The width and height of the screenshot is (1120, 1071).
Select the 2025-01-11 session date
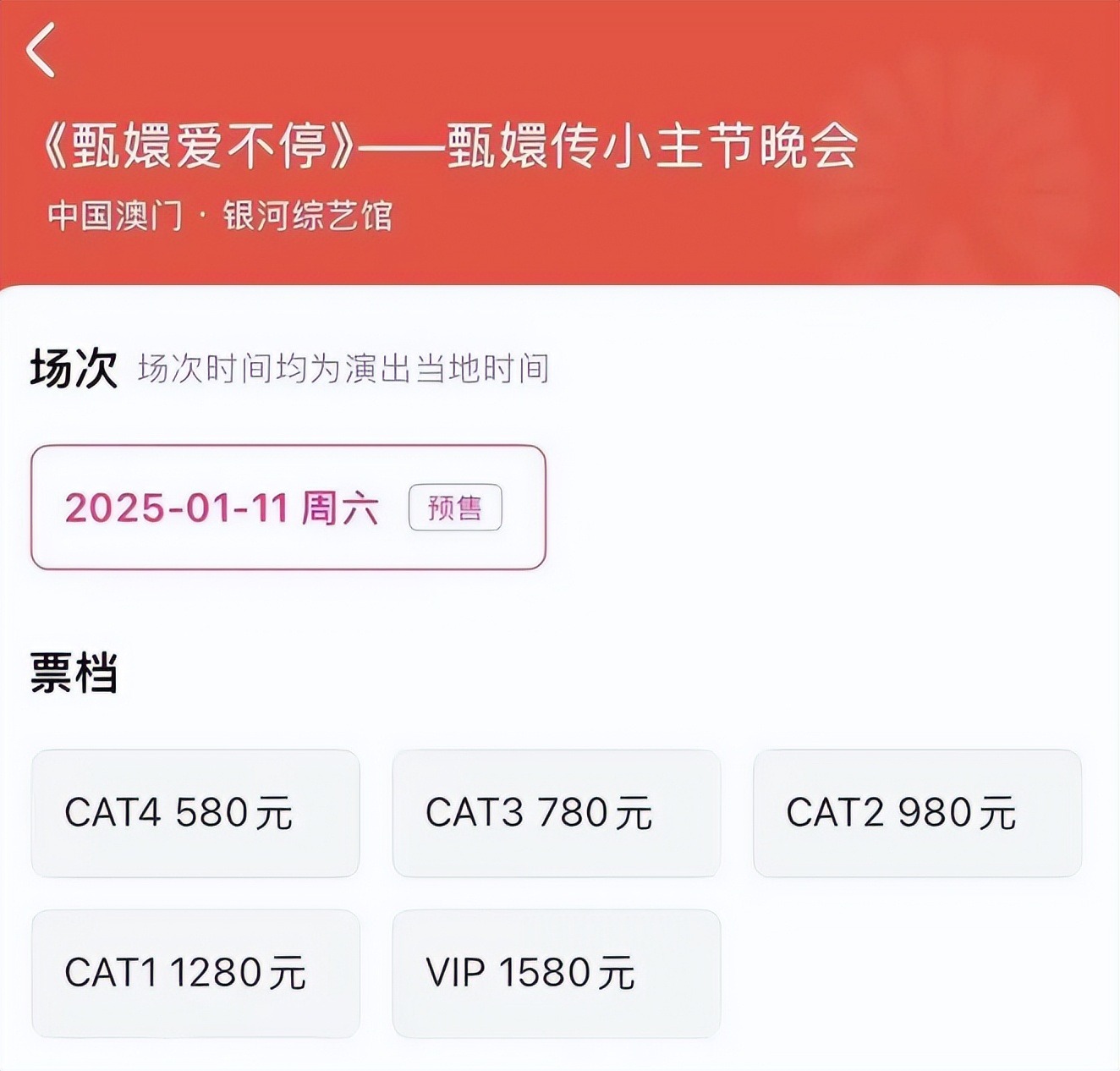tap(176, 508)
